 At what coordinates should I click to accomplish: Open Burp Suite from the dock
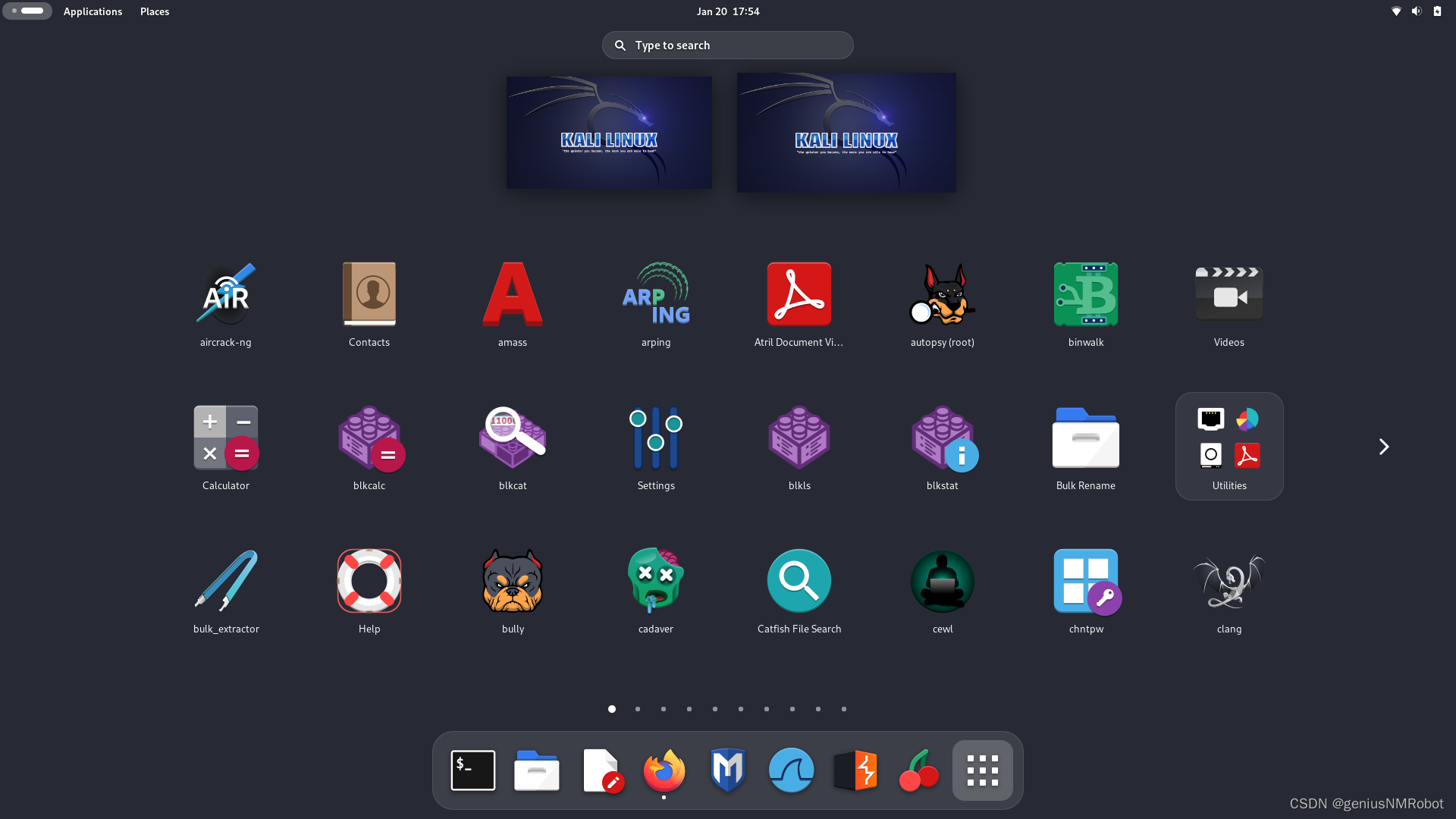(x=855, y=770)
